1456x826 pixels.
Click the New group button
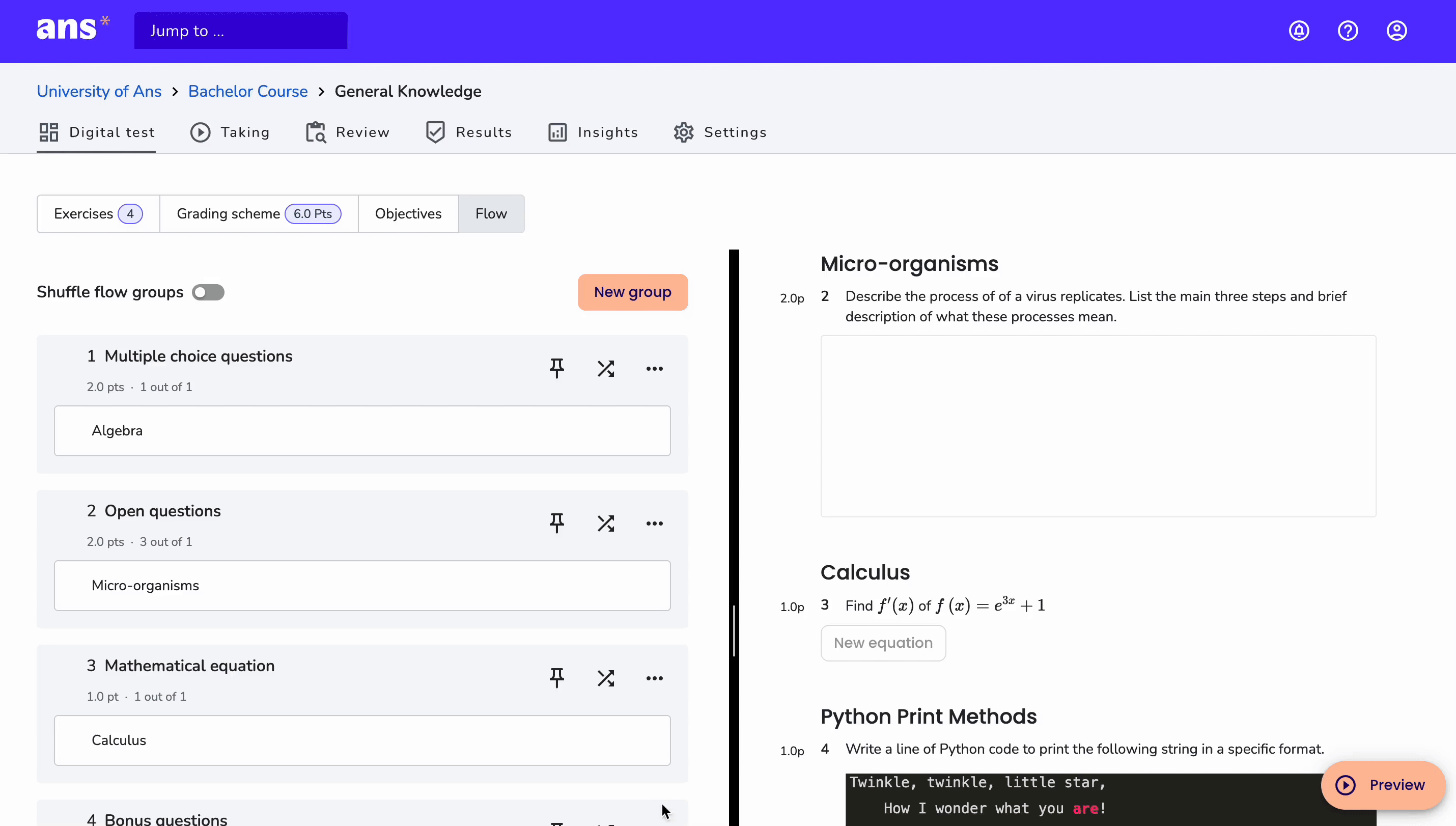(633, 292)
